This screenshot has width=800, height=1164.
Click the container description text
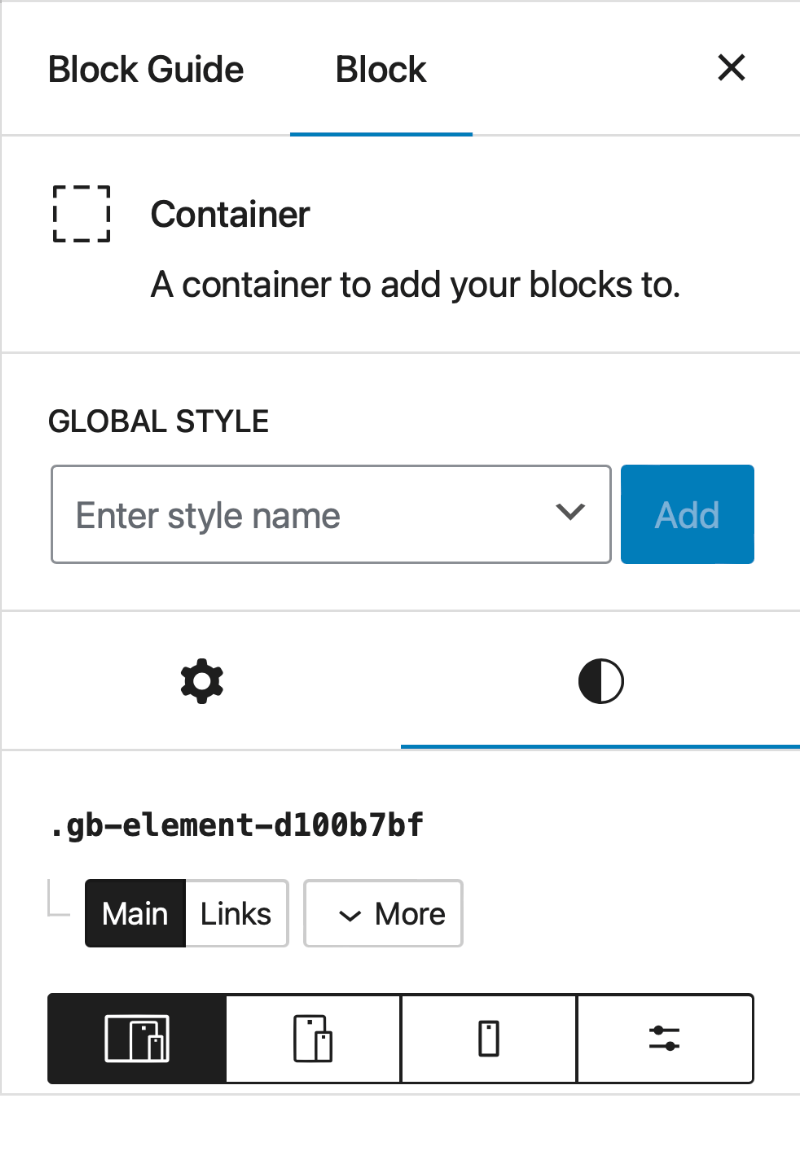point(415,286)
